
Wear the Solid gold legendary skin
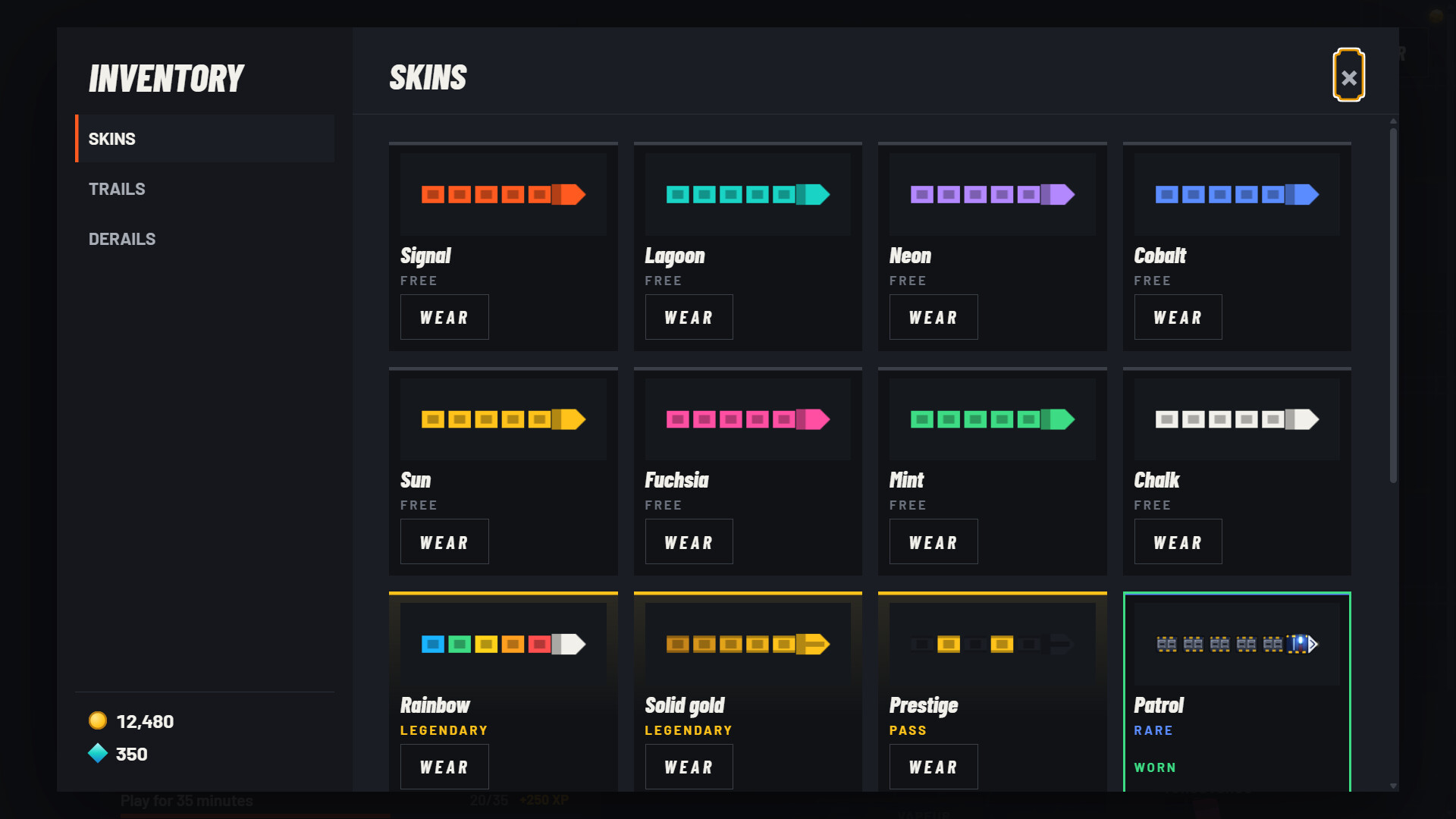(689, 767)
